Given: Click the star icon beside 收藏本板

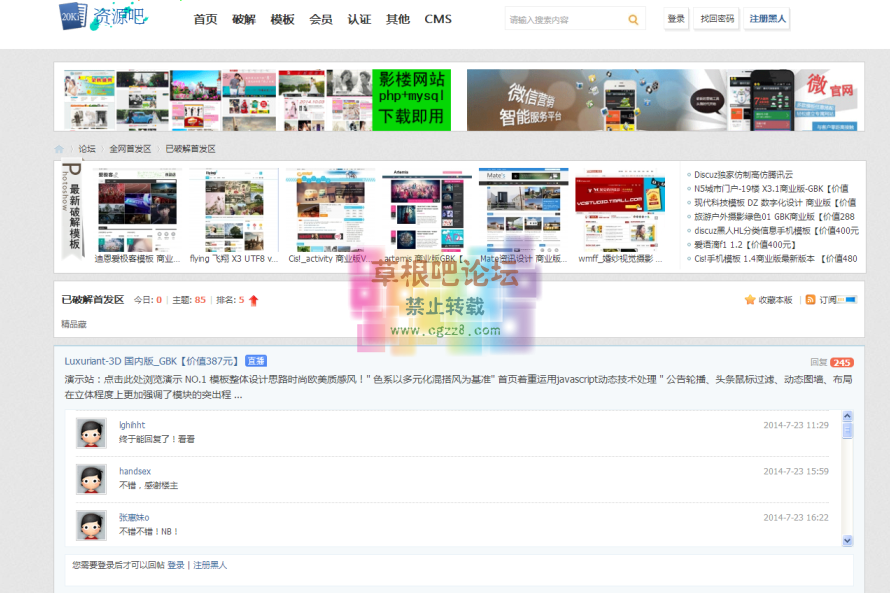Looking at the screenshot, I should 750,300.
